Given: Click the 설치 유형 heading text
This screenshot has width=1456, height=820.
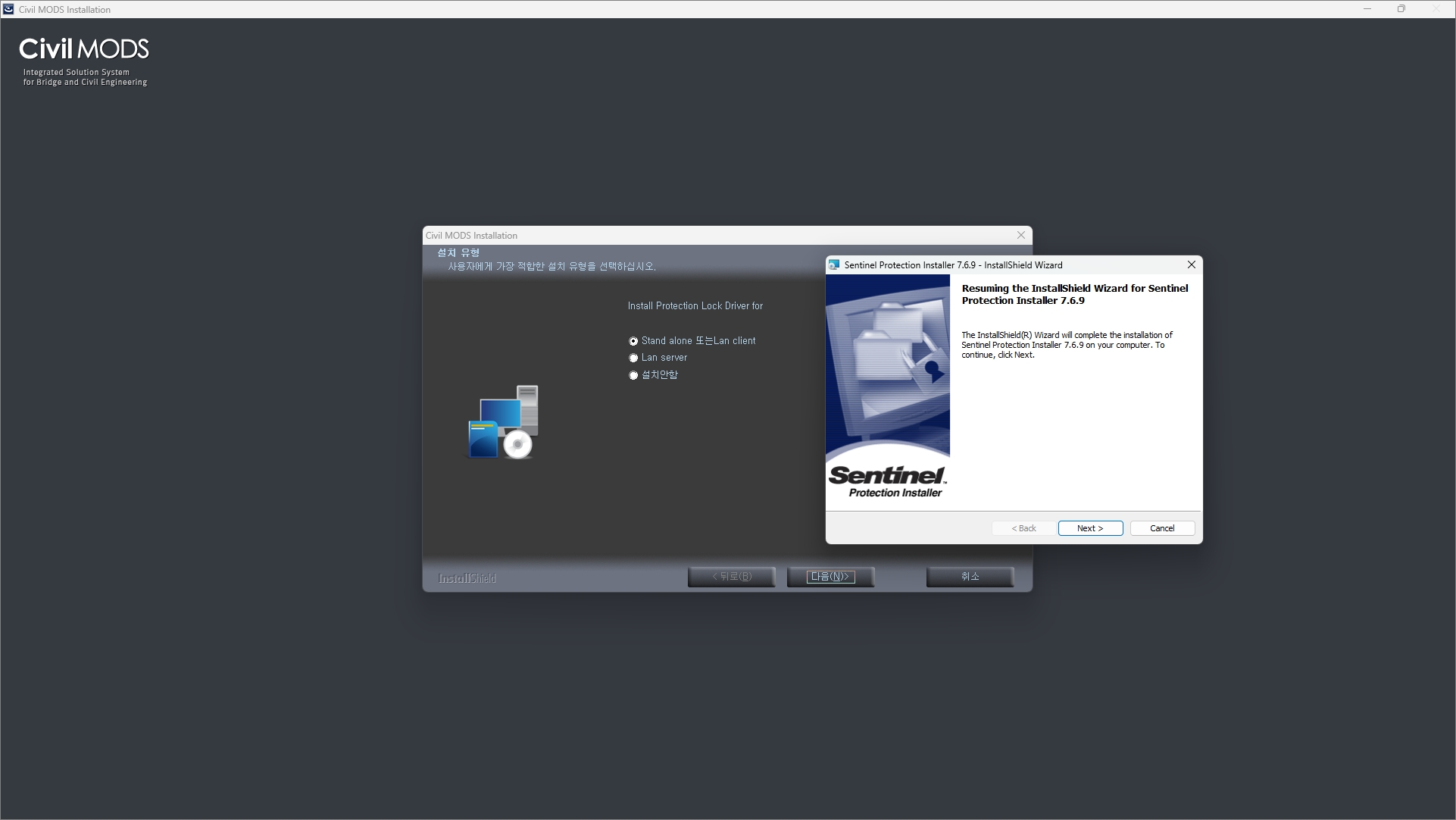Looking at the screenshot, I should point(458,252).
